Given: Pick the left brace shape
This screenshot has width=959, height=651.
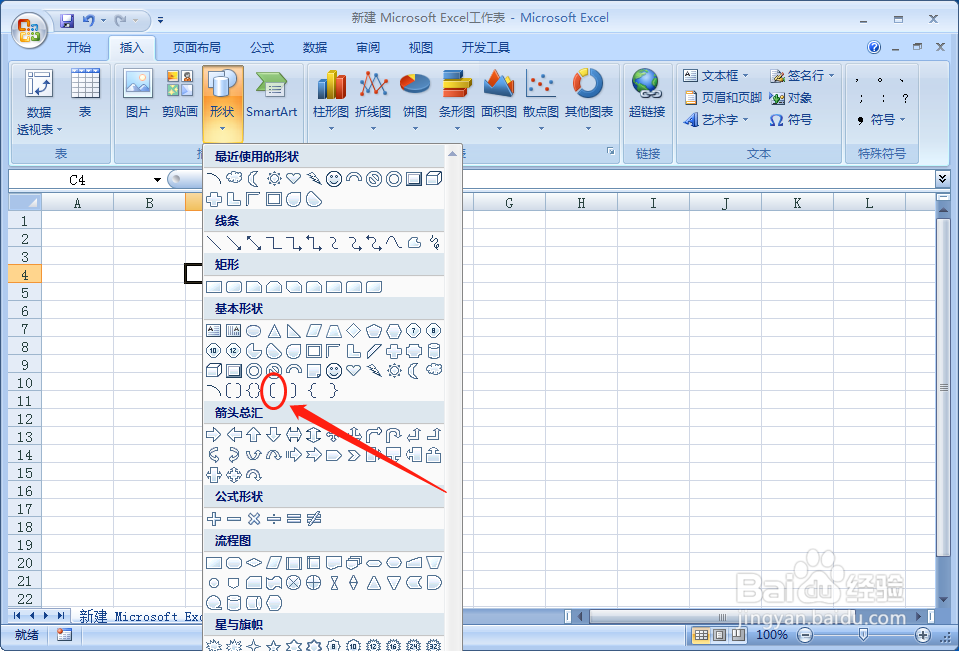Looking at the screenshot, I should tap(313, 390).
